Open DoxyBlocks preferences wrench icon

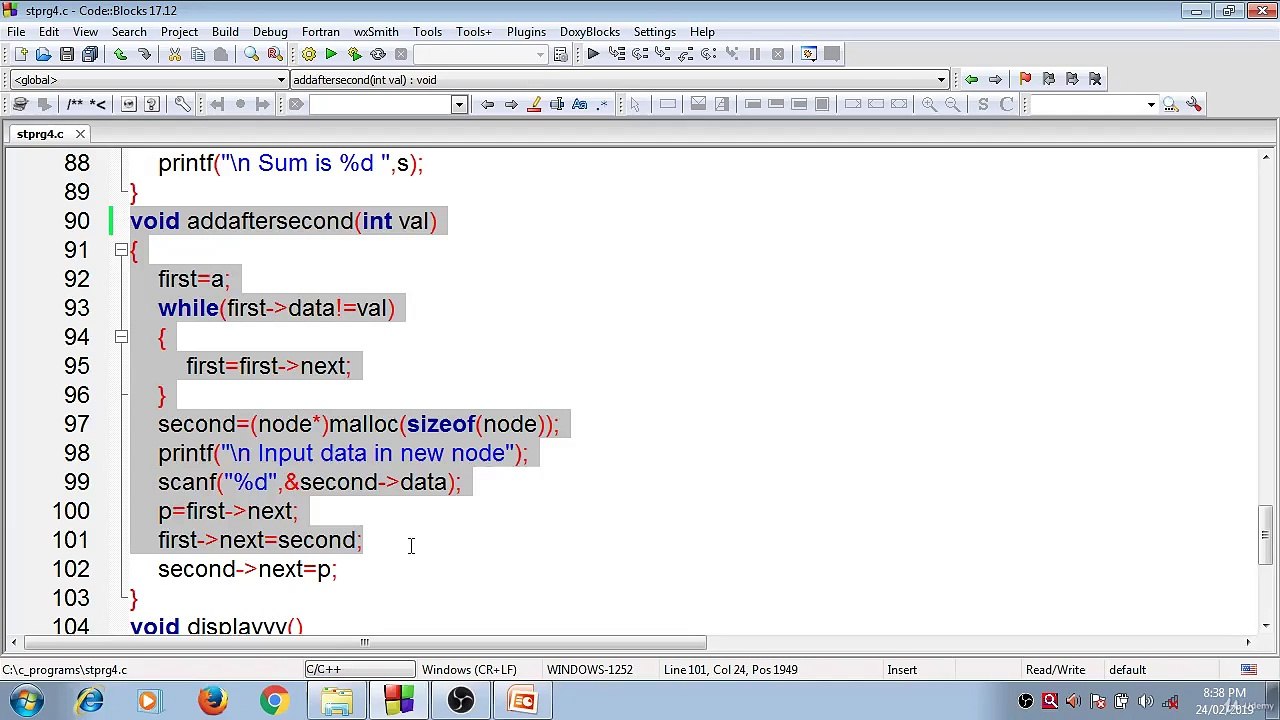(x=182, y=104)
